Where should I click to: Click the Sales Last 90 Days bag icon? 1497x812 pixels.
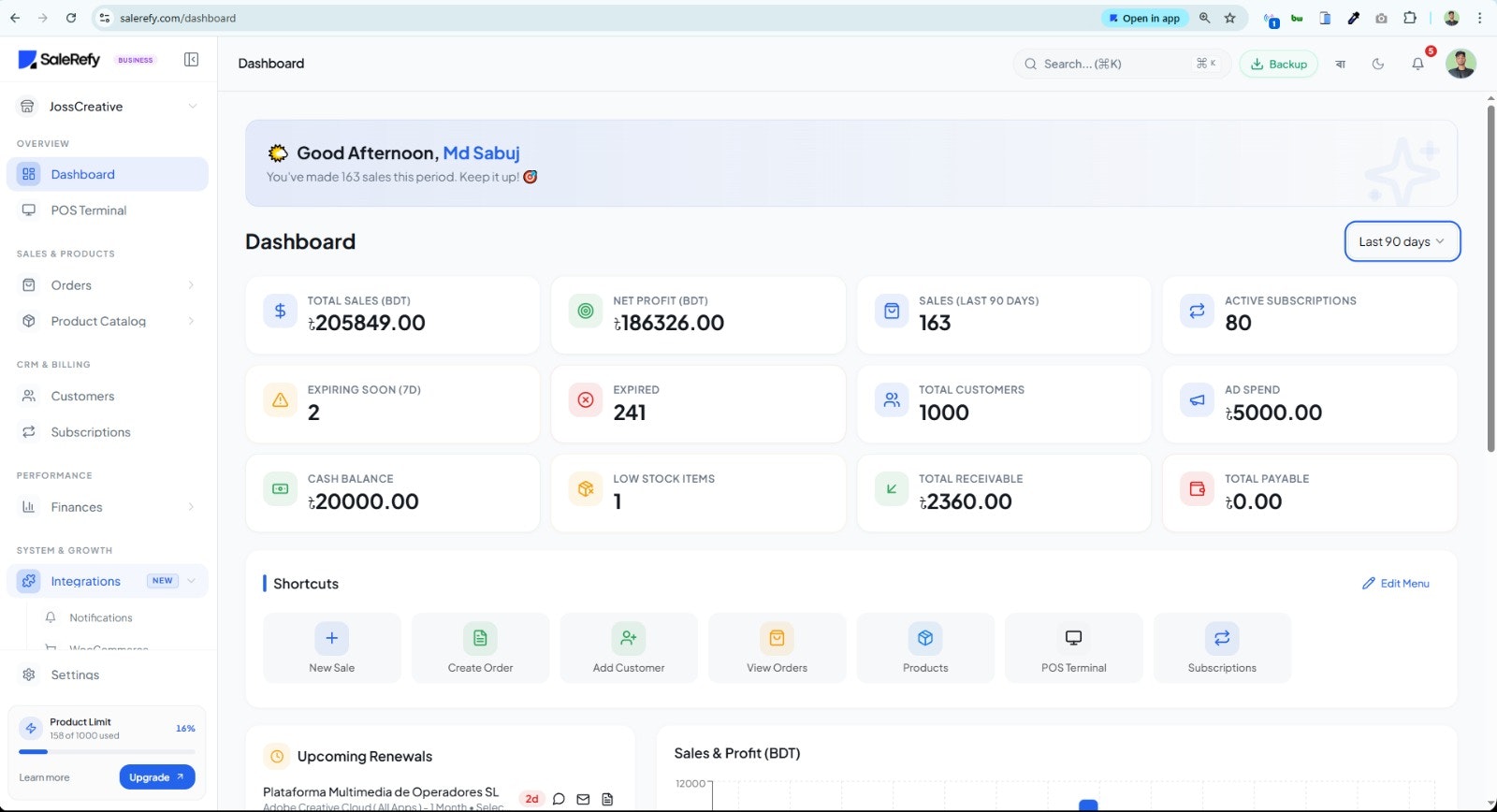click(x=892, y=311)
